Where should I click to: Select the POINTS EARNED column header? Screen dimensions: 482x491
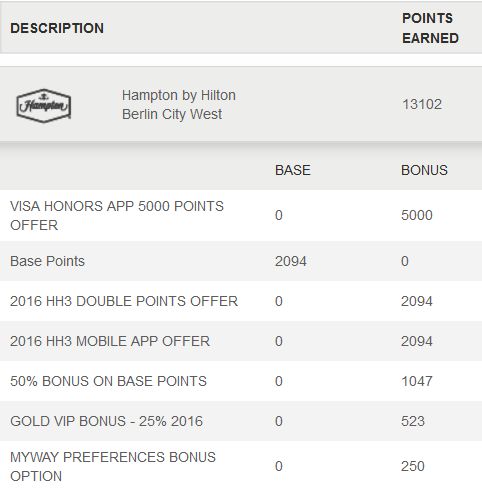[x=430, y=28]
